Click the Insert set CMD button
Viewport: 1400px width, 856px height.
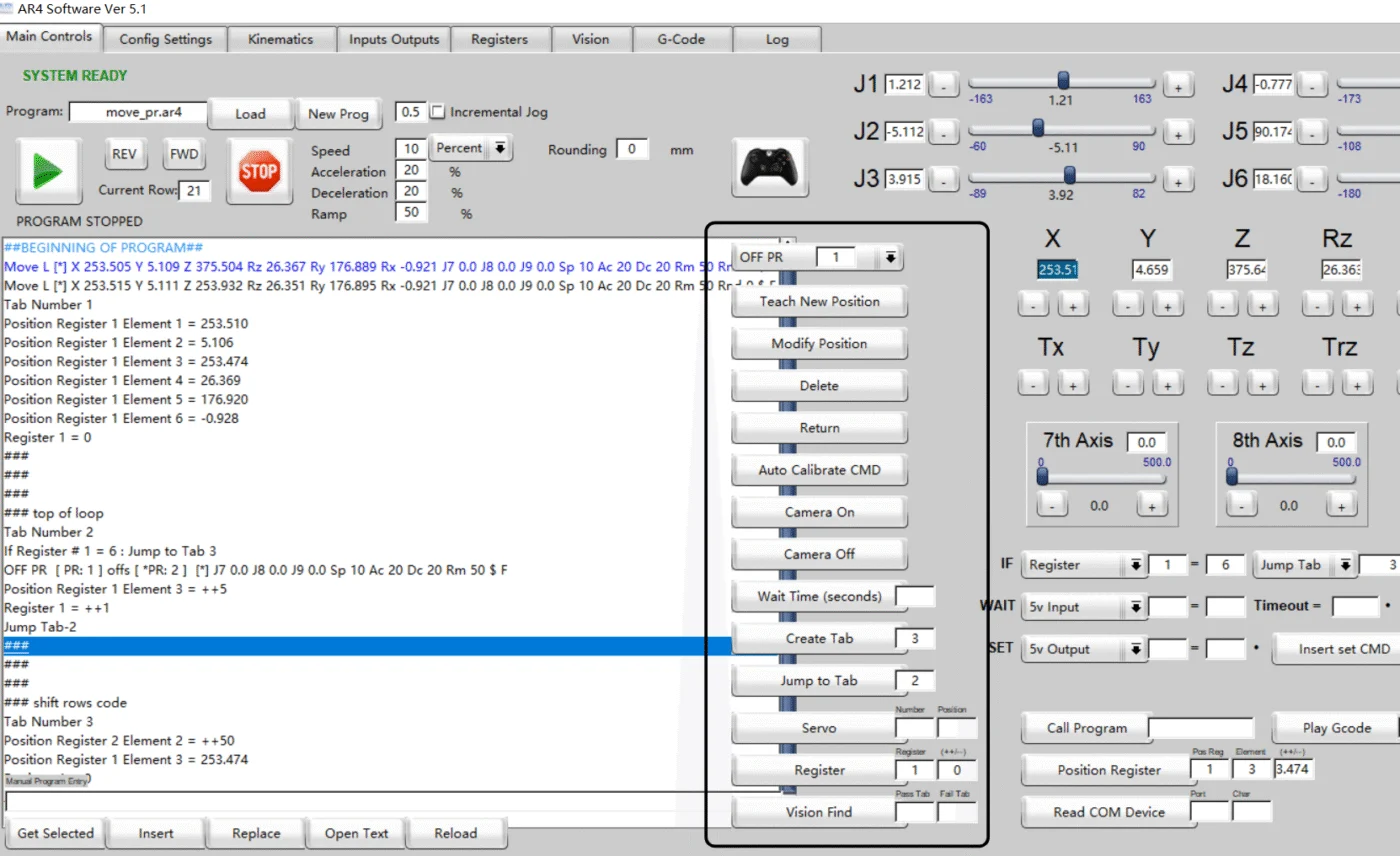(1338, 649)
